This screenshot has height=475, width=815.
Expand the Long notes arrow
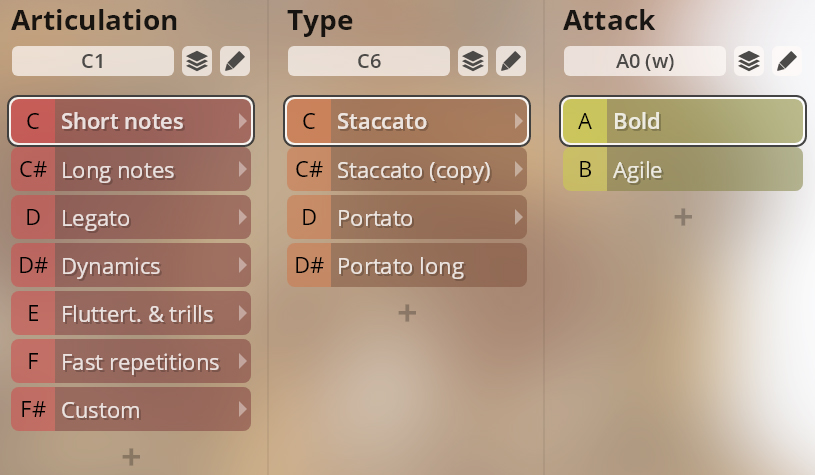pyautogui.click(x=242, y=170)
